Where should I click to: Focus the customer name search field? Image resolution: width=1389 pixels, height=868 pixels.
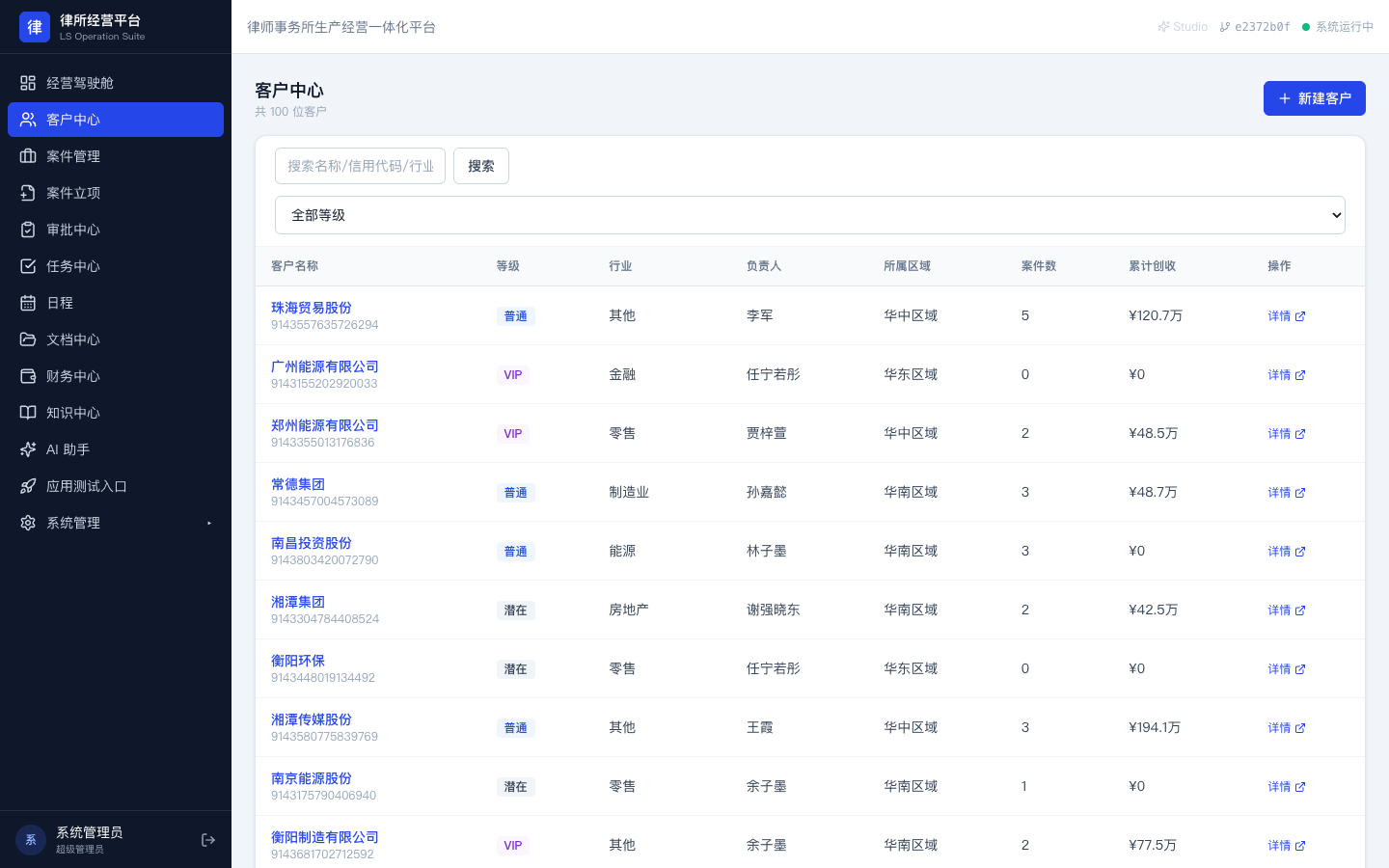tap(360, 166)
